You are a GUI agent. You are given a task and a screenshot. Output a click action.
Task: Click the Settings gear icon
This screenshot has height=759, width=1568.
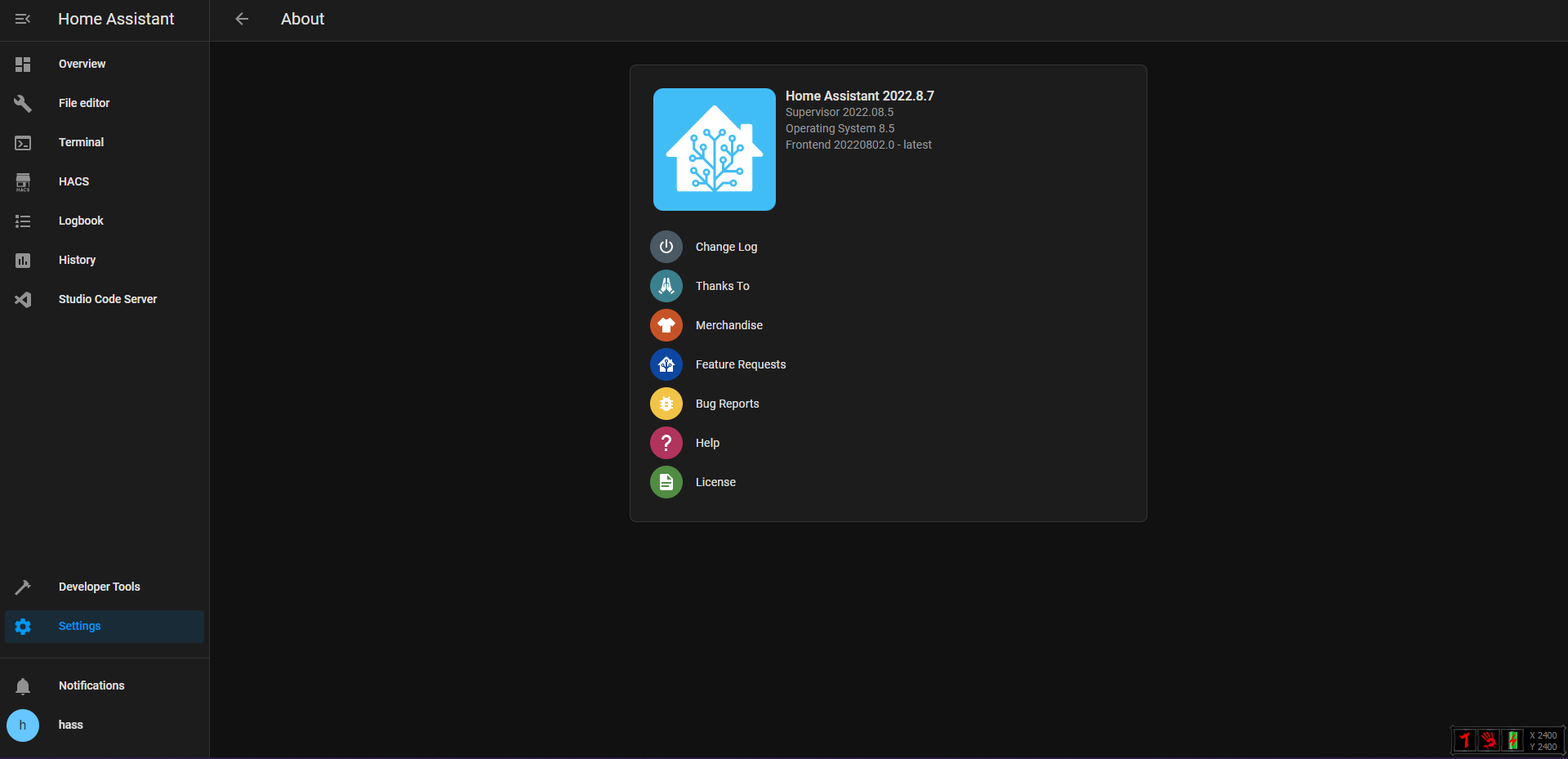coord(23,626)
